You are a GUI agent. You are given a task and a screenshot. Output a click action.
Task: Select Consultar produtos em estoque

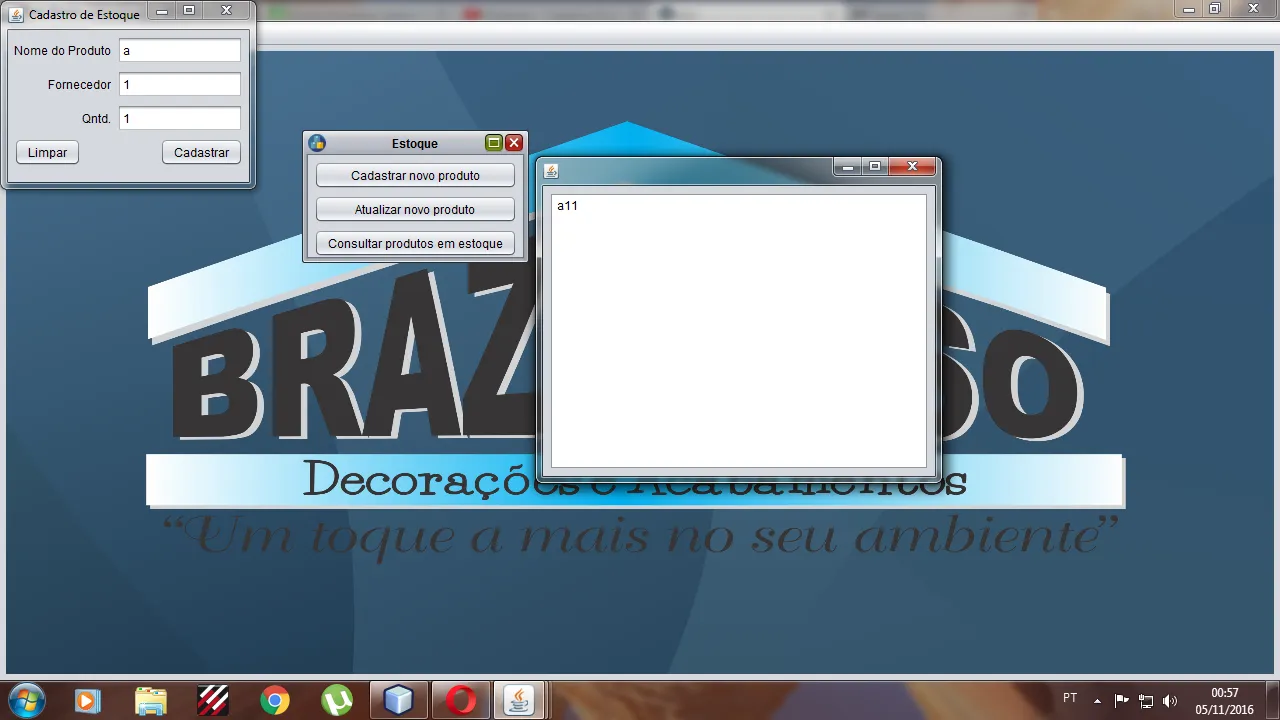coord(415,244)
